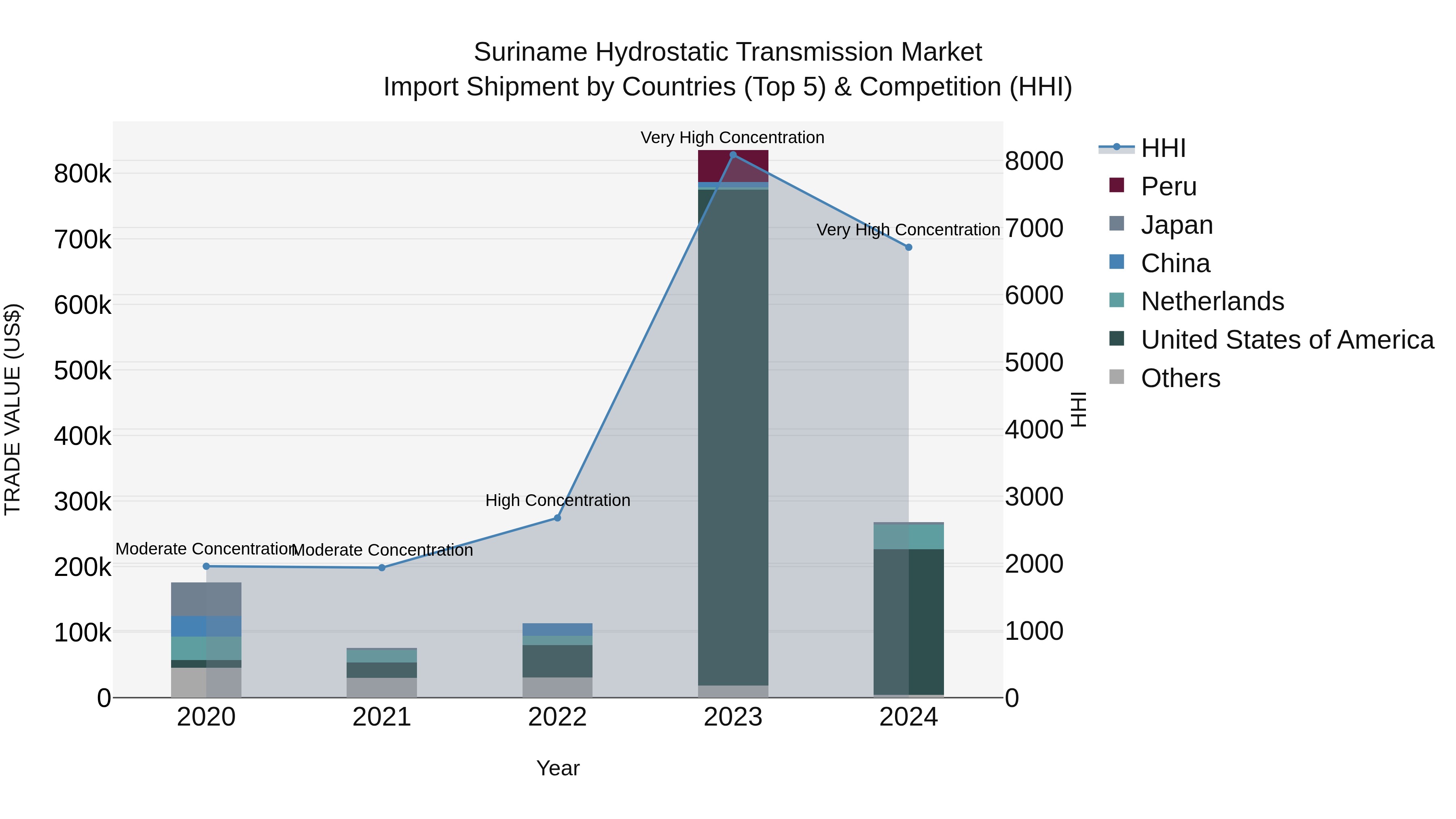Toggle the Netherlands legend label
1456x819 pixels.
tap(1213, 301)
